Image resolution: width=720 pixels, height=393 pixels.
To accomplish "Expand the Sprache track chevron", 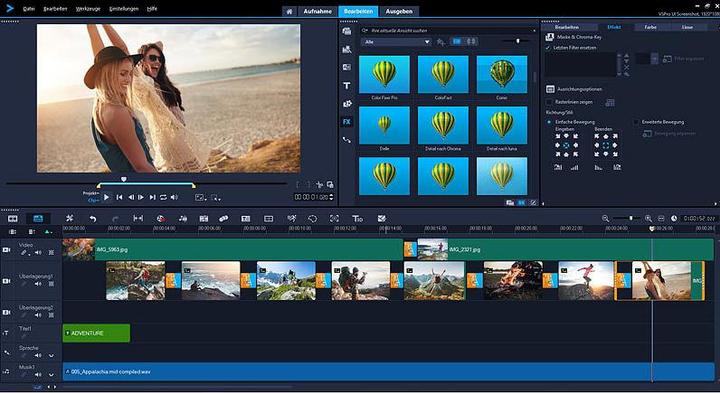I will [51, 355].
